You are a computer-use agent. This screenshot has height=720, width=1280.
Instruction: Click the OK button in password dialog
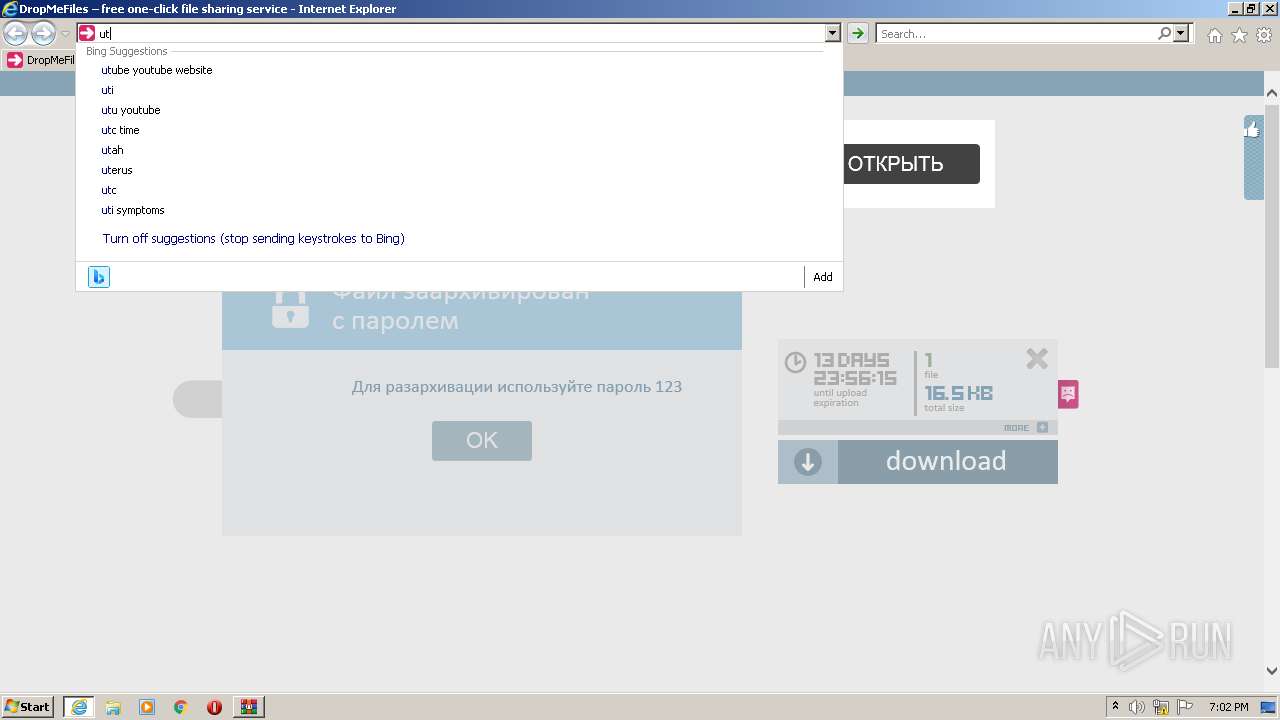click(x=482, y=441)
